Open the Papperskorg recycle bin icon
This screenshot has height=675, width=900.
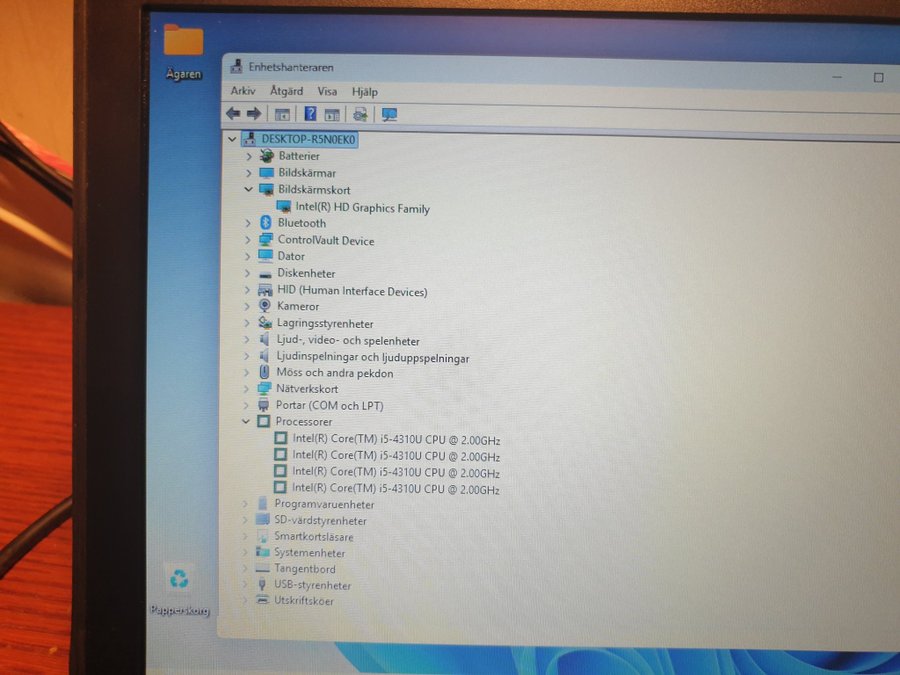(179, 579)
